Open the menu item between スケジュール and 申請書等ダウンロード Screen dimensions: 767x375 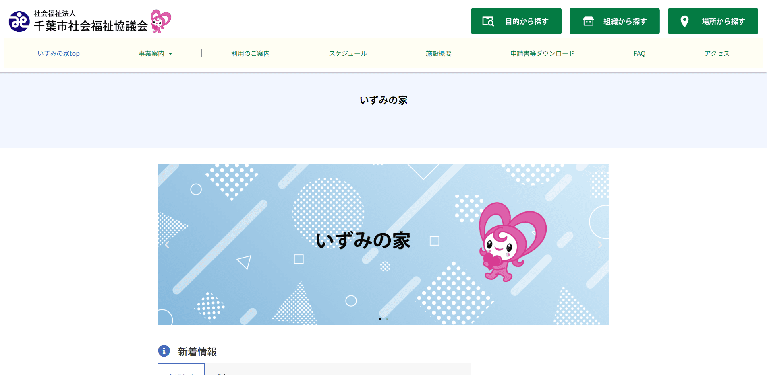click(x=438, y=54)
